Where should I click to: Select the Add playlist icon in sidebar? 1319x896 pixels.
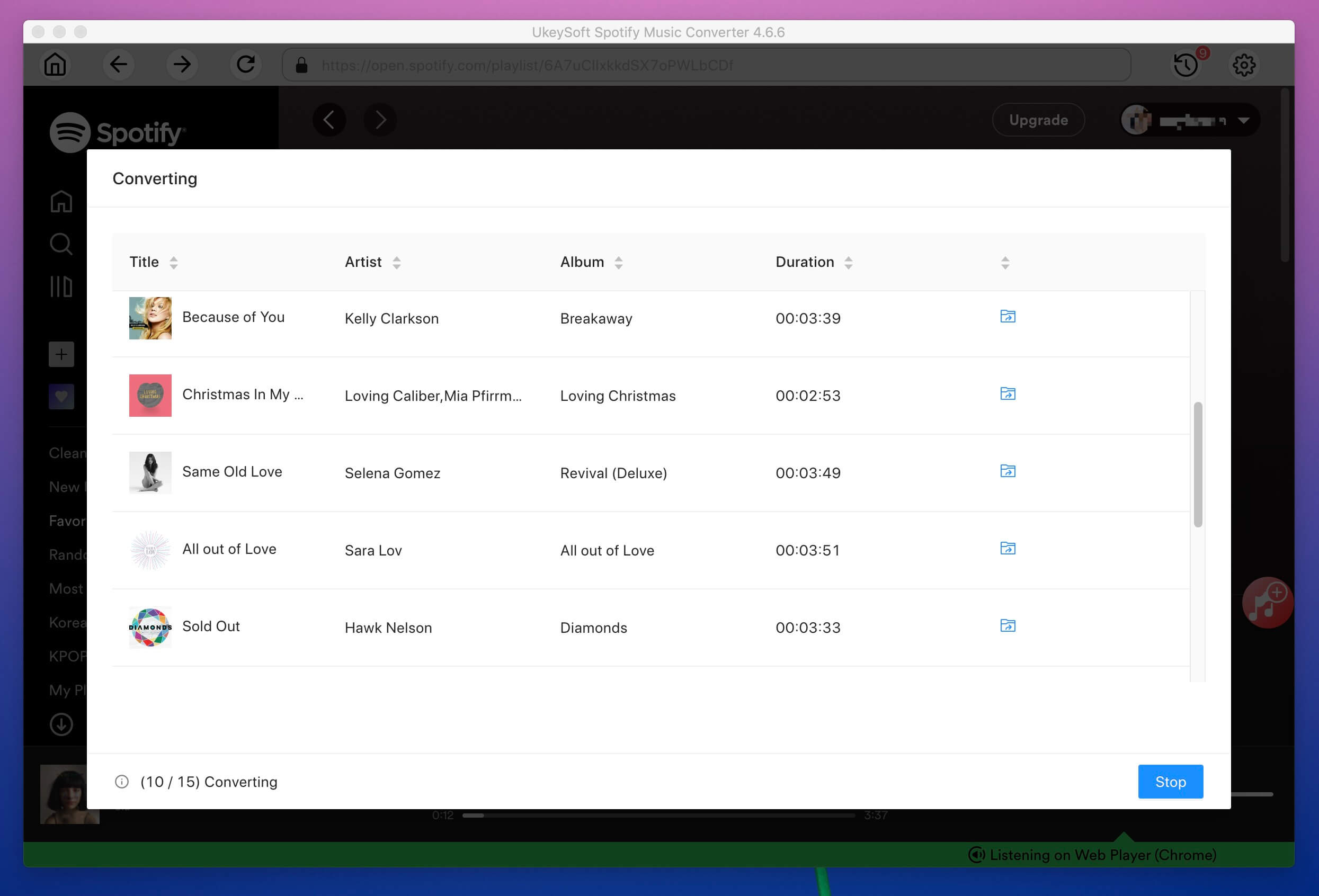tap(61, 354)
